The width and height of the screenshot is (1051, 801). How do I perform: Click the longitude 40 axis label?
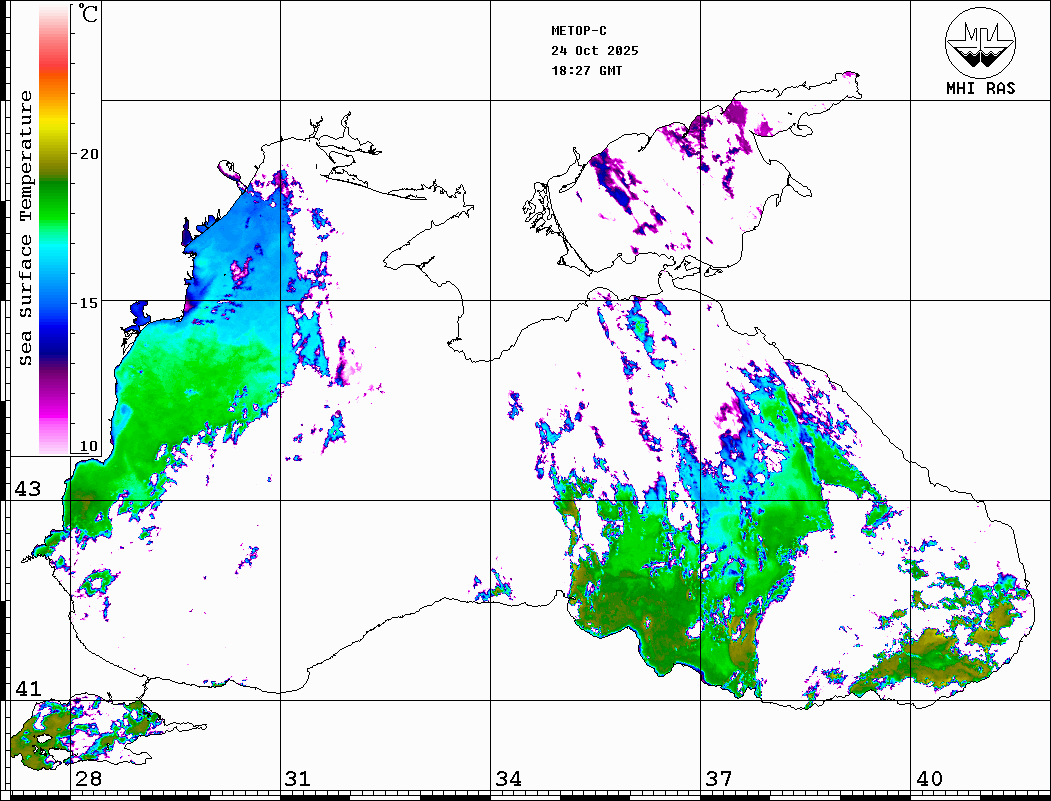(x=928, y=779)
